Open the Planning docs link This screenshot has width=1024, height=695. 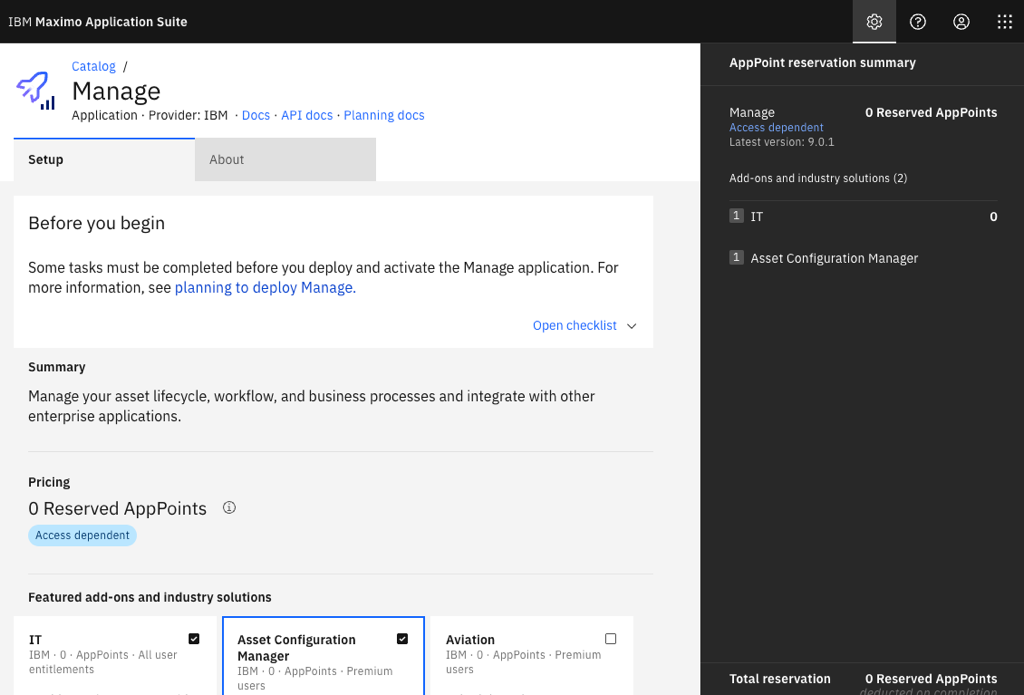point(384,116)
